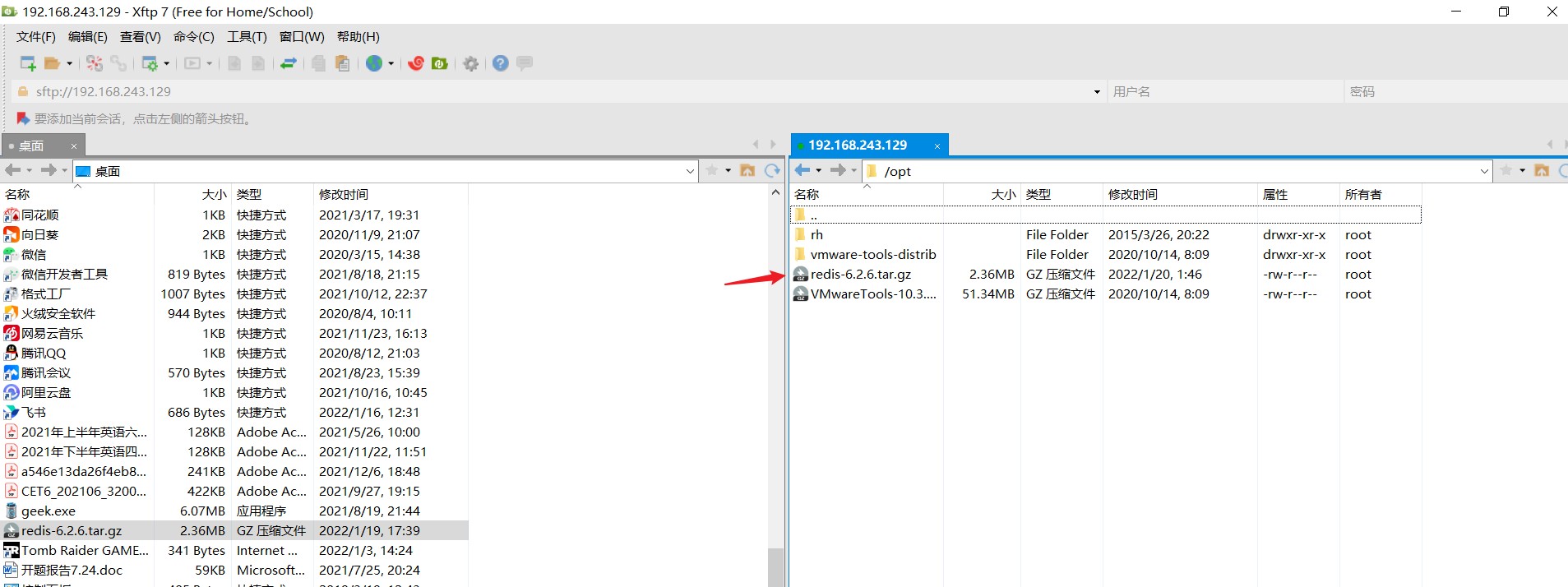Click the local pane bookmark star icon
Image resolution: width=1568 pixels, height=587 pixels.
click(713, 170)
